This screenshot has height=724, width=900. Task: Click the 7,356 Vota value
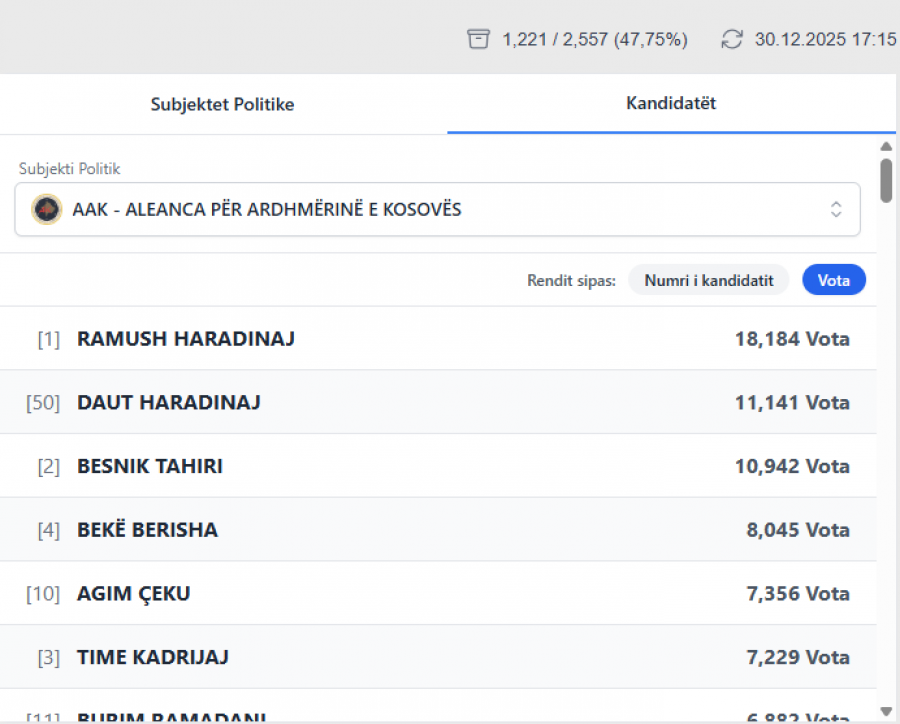[798, 594]
